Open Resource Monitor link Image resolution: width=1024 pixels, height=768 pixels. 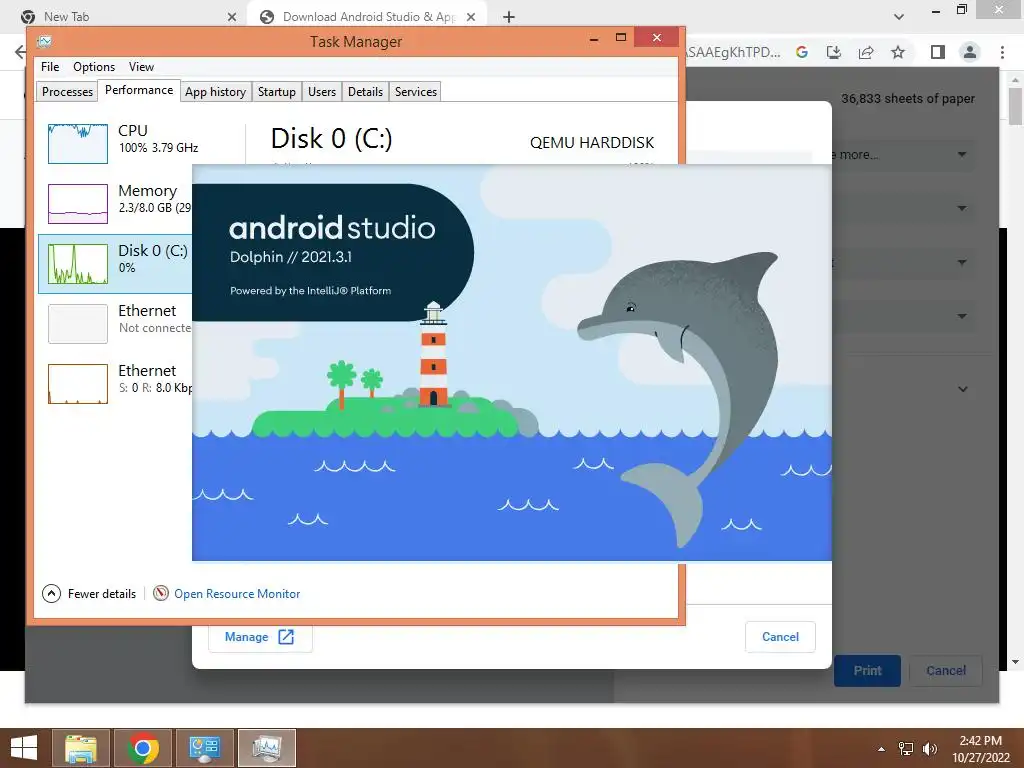237,594
